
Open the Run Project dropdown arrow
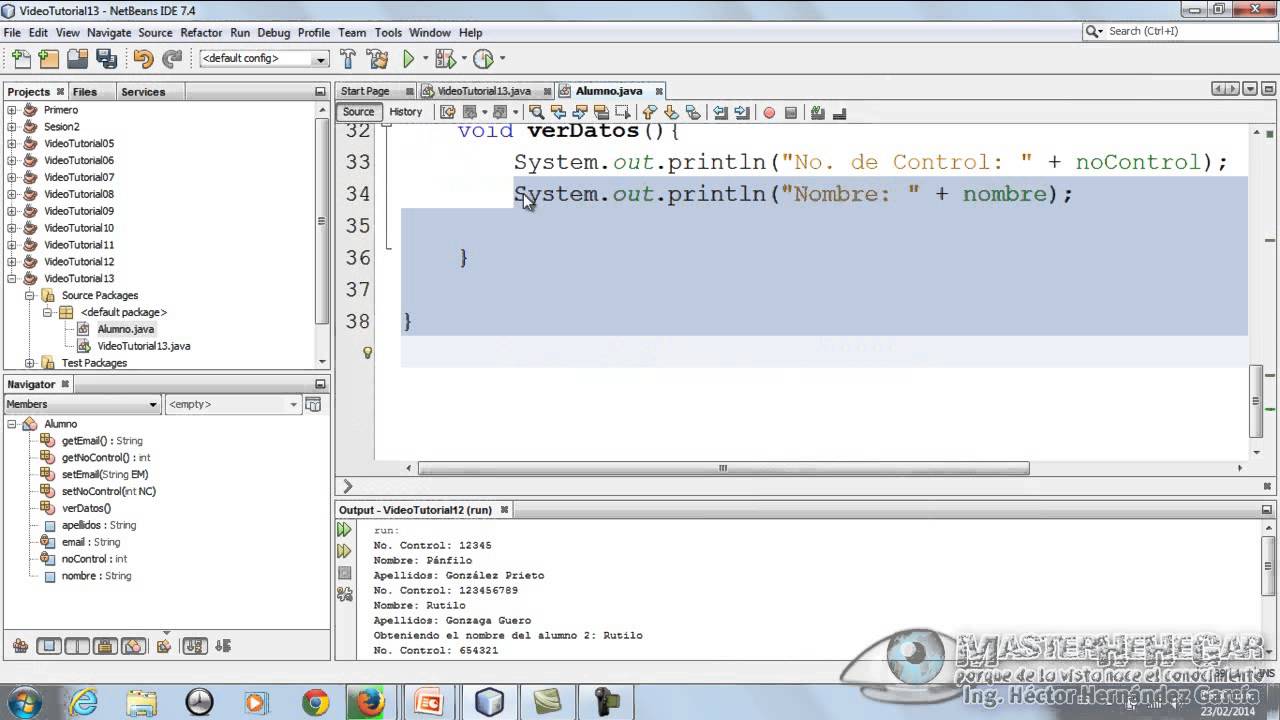point(425,59)
